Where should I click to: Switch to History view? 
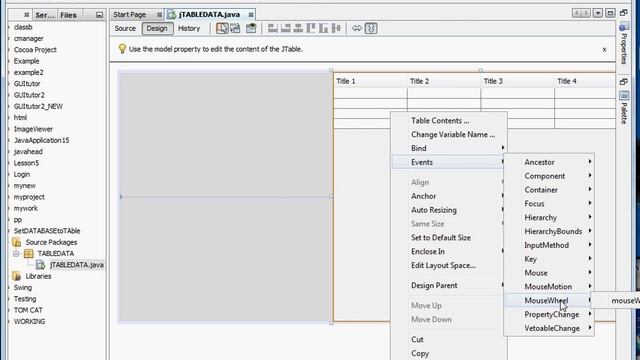tap(189, 28)
